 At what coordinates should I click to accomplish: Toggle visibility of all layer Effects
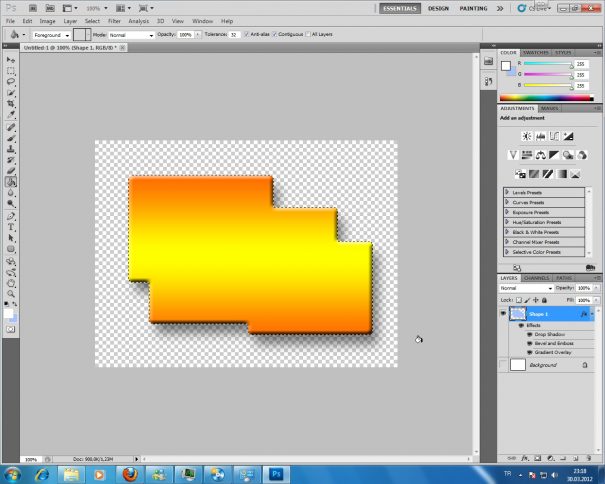[521, 325]
